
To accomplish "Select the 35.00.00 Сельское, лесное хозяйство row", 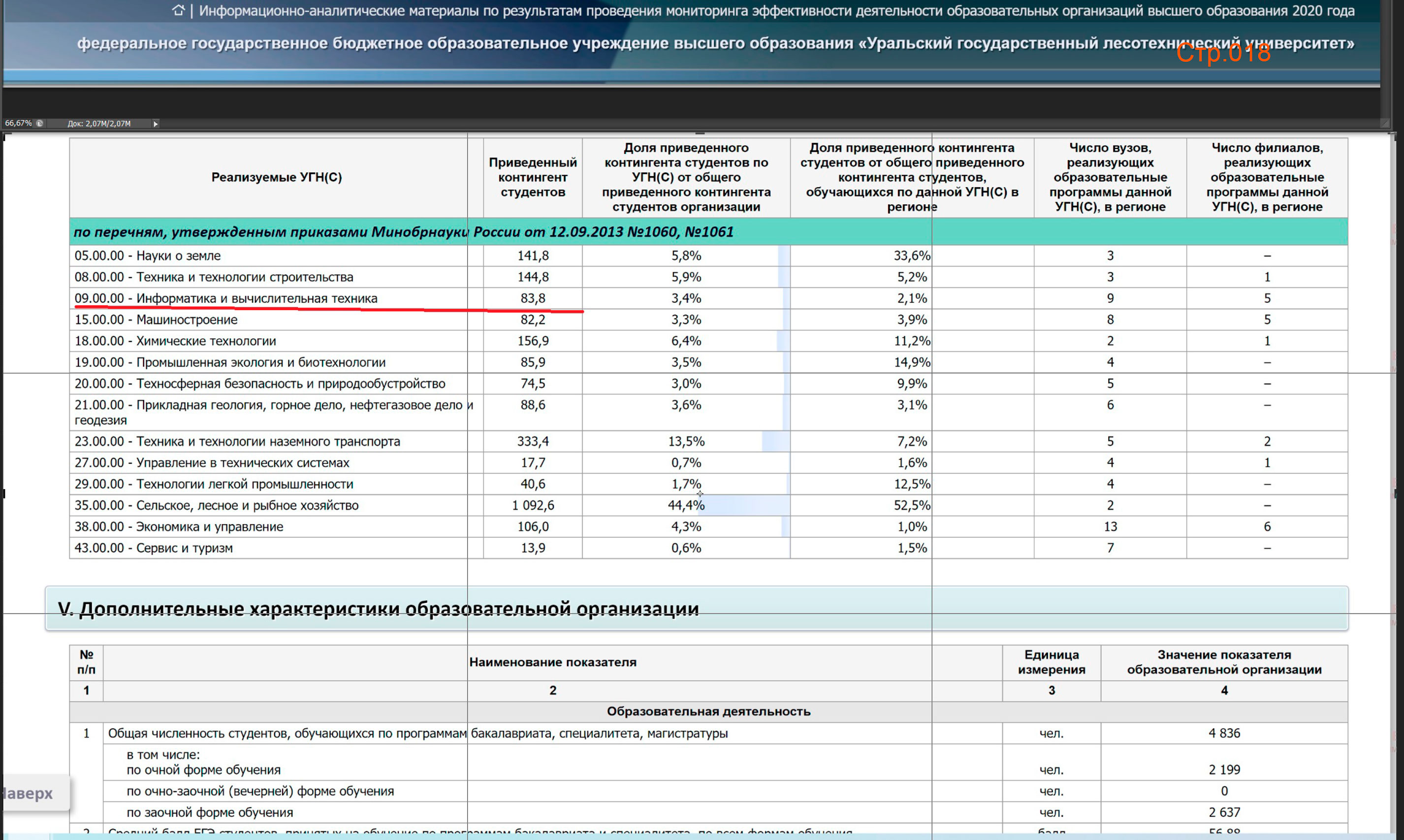I will [216, 505].
